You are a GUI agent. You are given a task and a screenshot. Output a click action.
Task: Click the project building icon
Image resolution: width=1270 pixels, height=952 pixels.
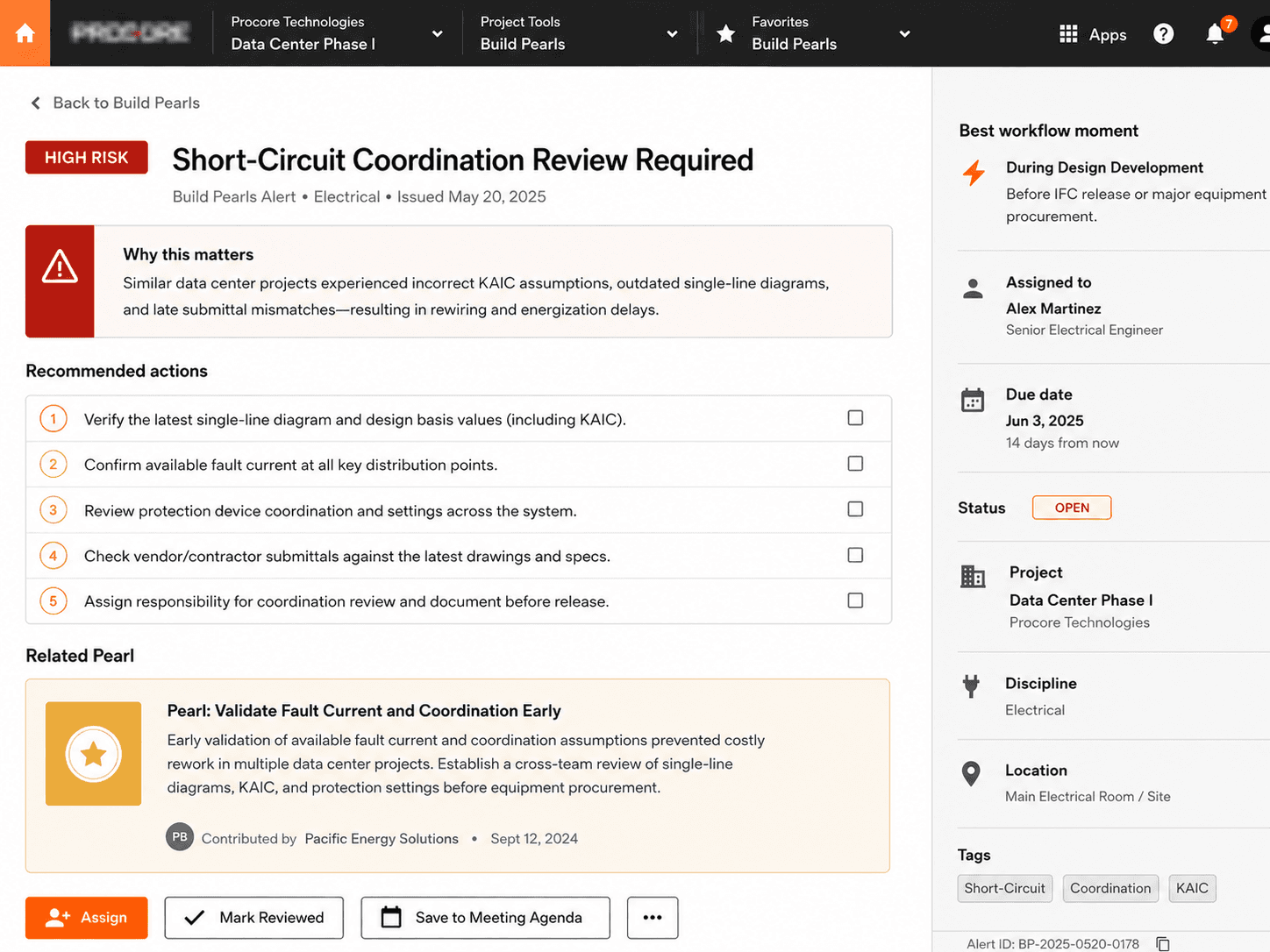point(973,577)
